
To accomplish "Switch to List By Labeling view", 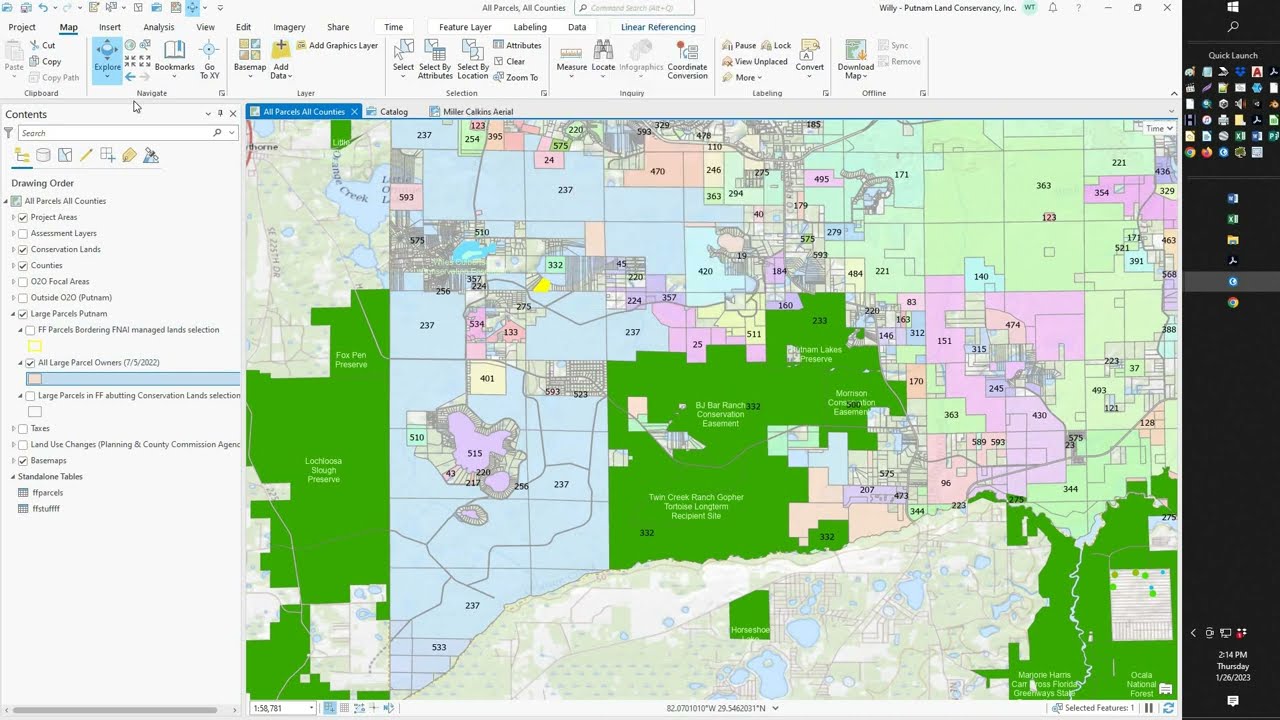I will click(129, 155).
